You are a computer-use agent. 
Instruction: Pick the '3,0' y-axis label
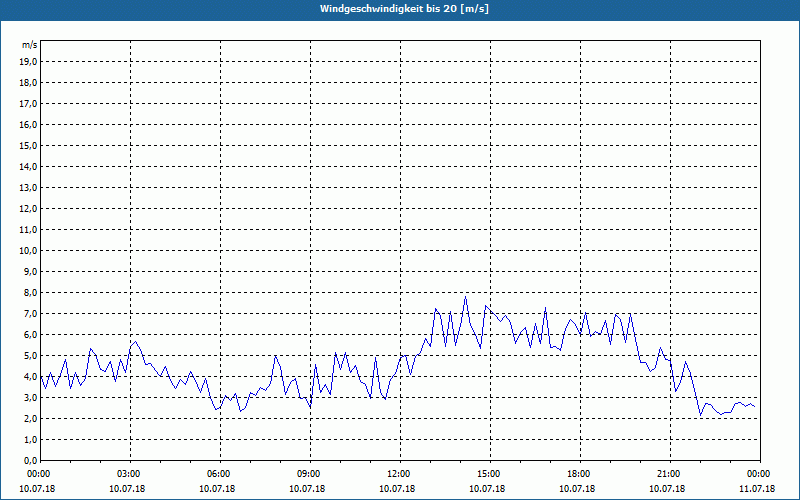click(30, 397)
